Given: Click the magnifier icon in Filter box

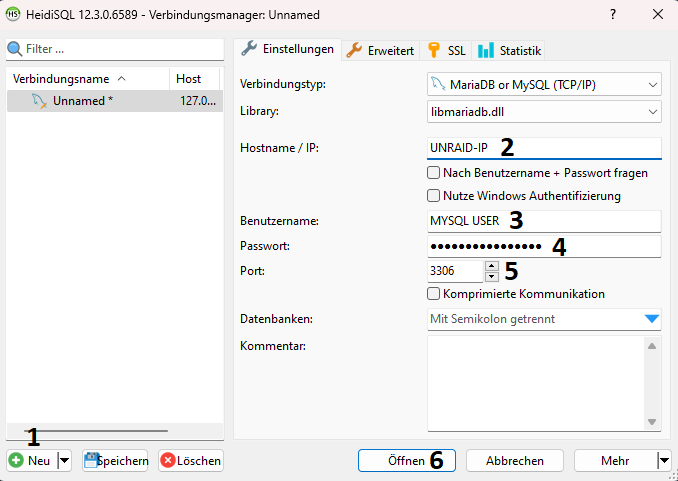Looking at the screenshot, I should pyautogui.click(x=15, y=49).
